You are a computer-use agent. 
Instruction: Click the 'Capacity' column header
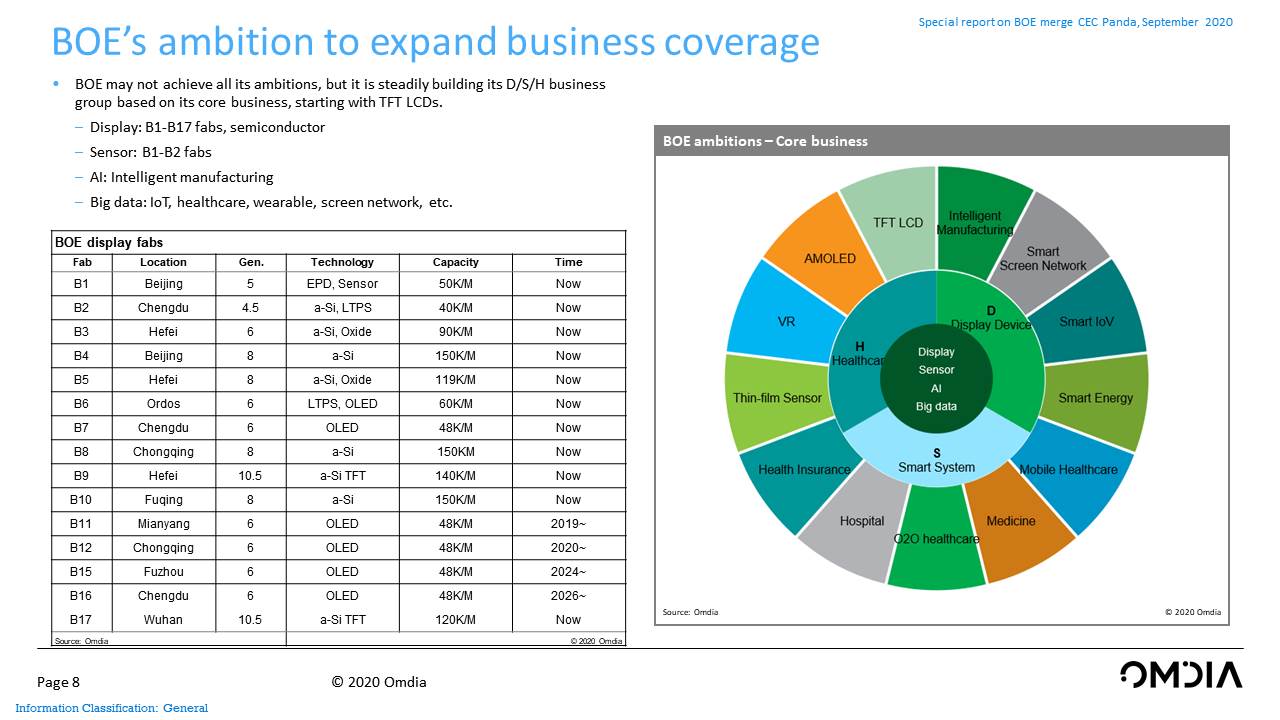[x=455, y=262]
